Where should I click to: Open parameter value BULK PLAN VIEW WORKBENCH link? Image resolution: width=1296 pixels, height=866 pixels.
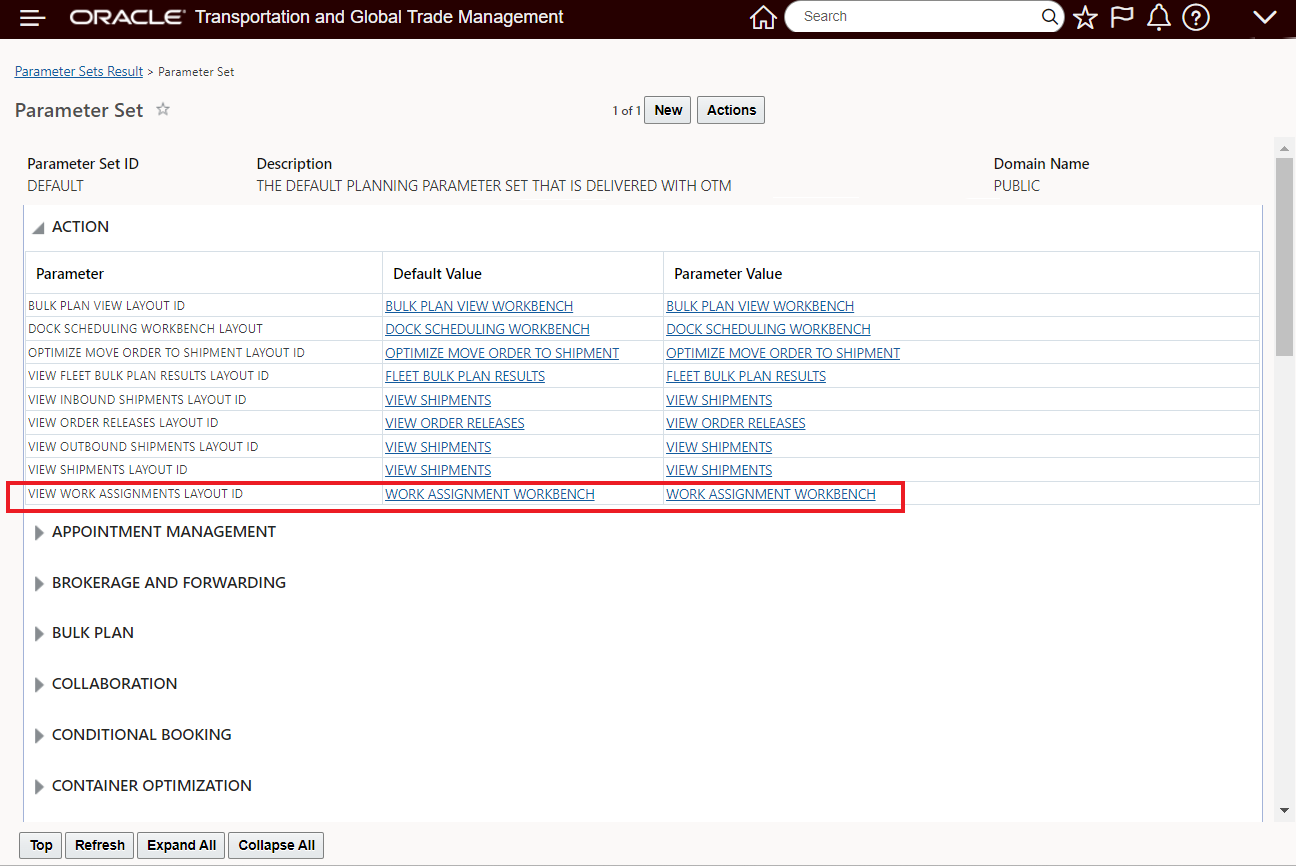[x=760, y=306]
